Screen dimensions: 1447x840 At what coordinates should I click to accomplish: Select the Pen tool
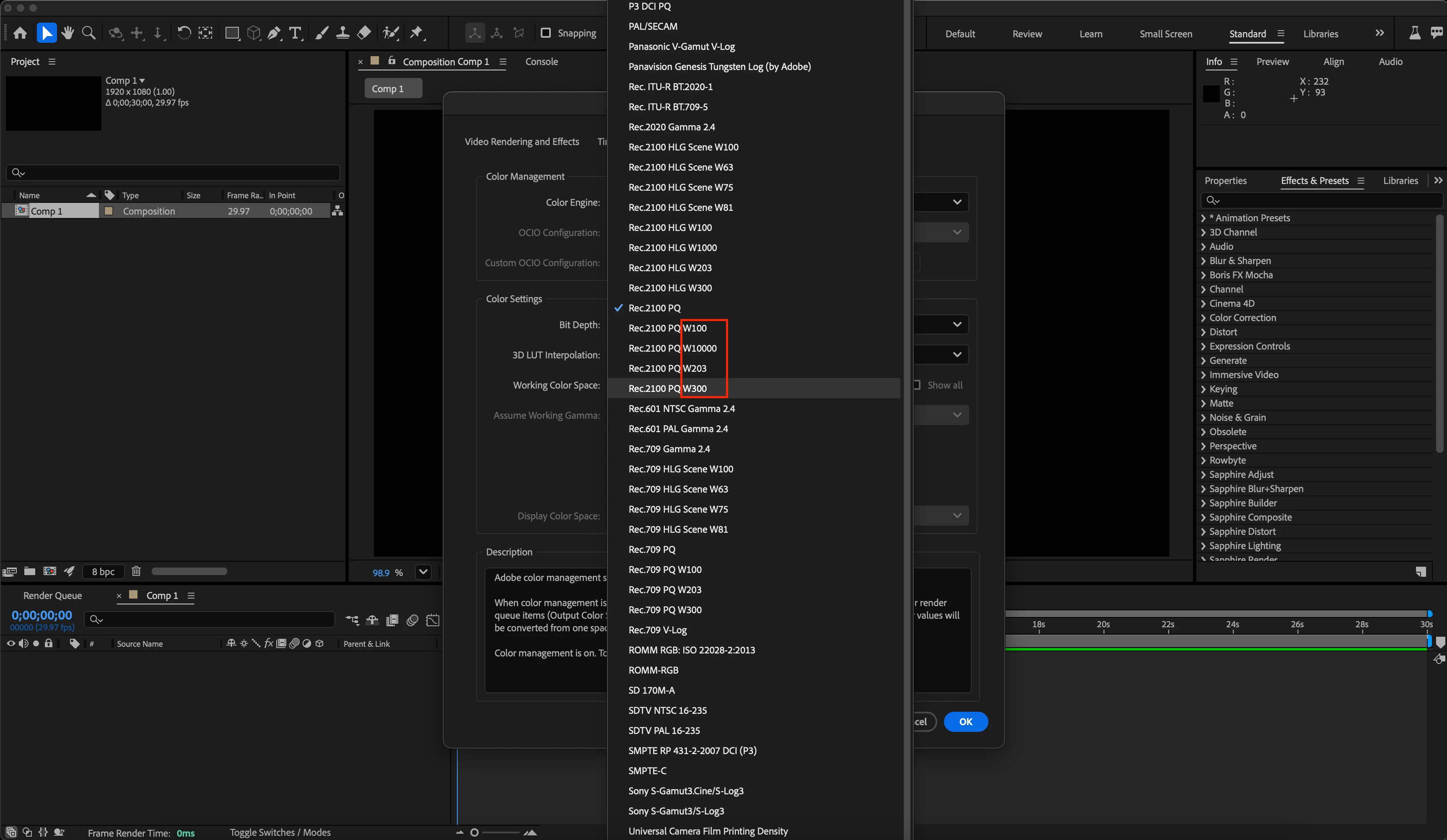tap(274, 33)
